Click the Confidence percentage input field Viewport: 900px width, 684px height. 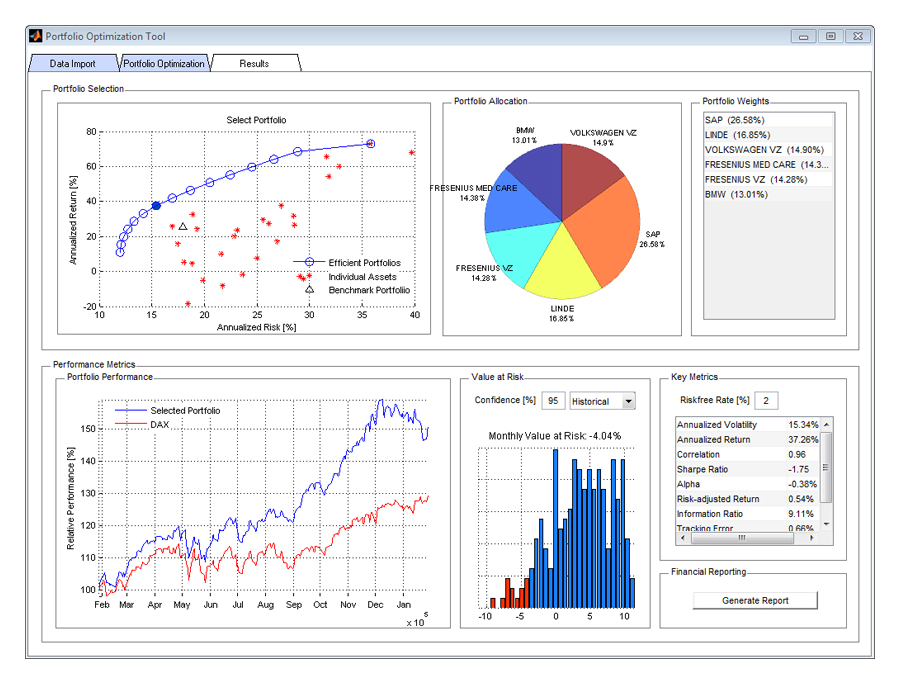click(552, 401)
